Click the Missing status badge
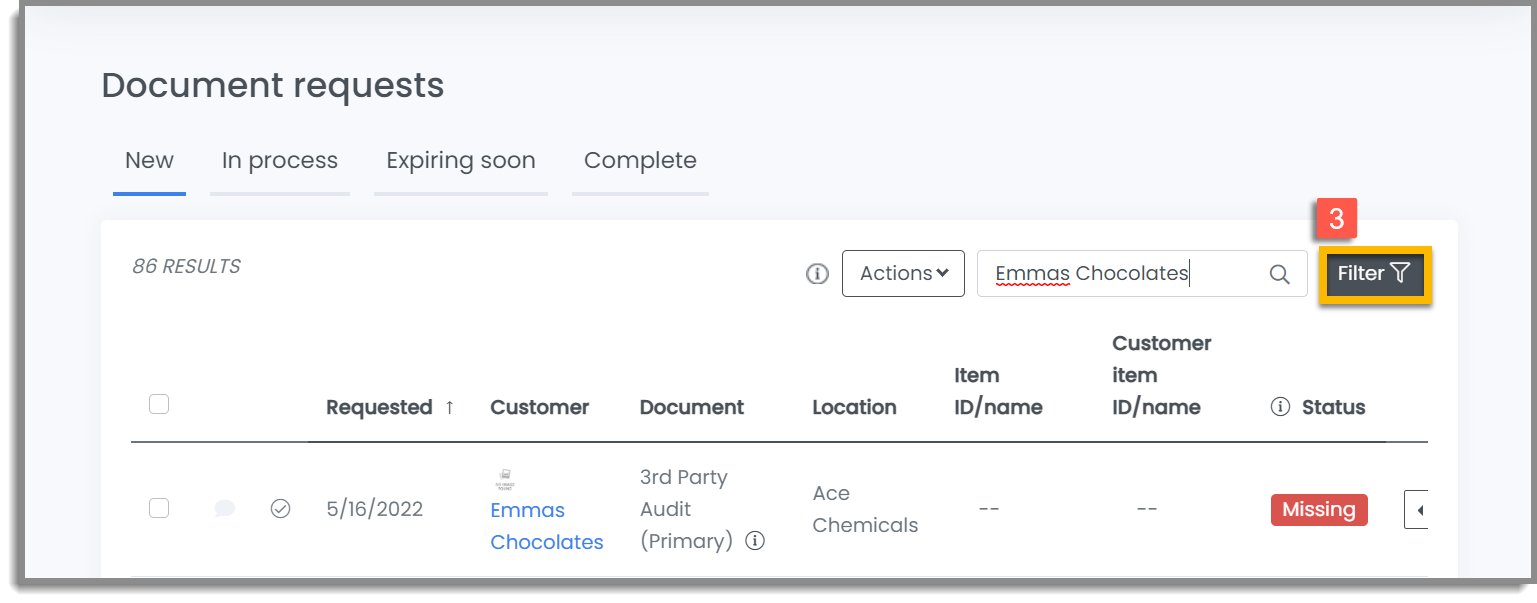 pyautogui.click(x=1319, y=509)
